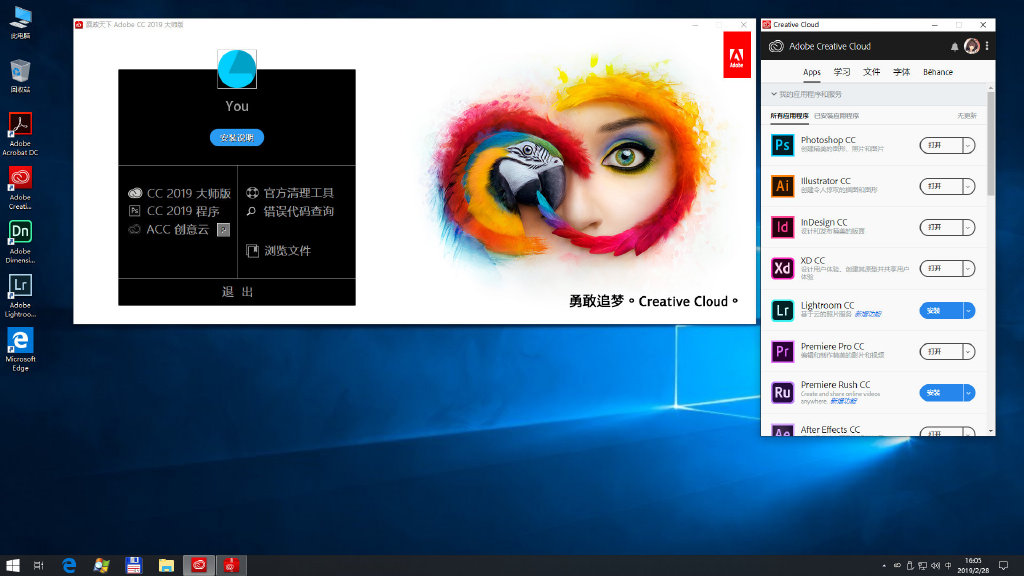Click the Illustrator CC app icon
The width and height of the screenshot is (1024, 576).
point(783,186)
